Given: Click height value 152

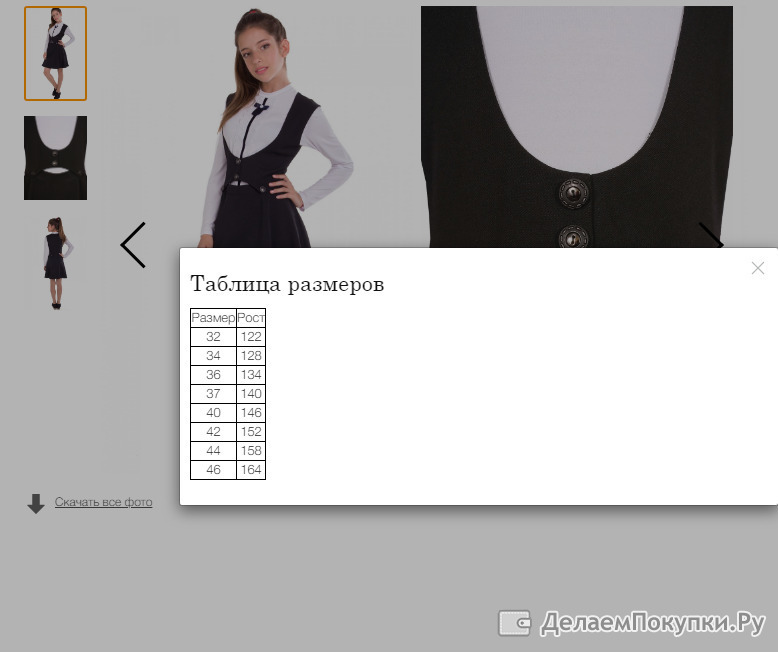Looking at the screenshot, I should 251,432.
